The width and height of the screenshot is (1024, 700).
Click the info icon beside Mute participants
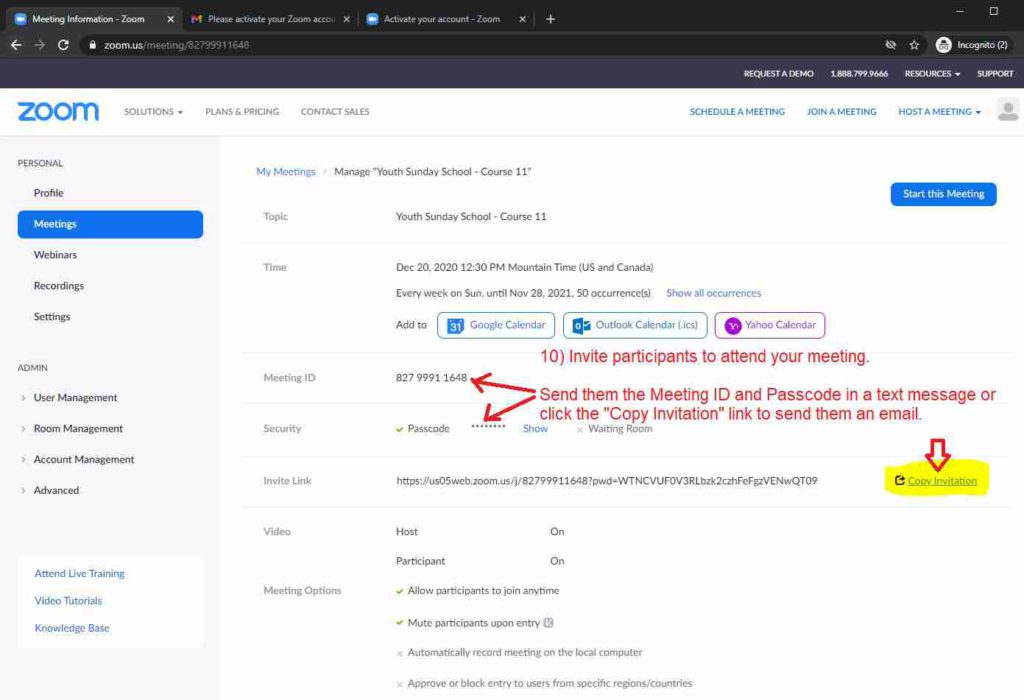pyautogui.click(x=549, y=623)
